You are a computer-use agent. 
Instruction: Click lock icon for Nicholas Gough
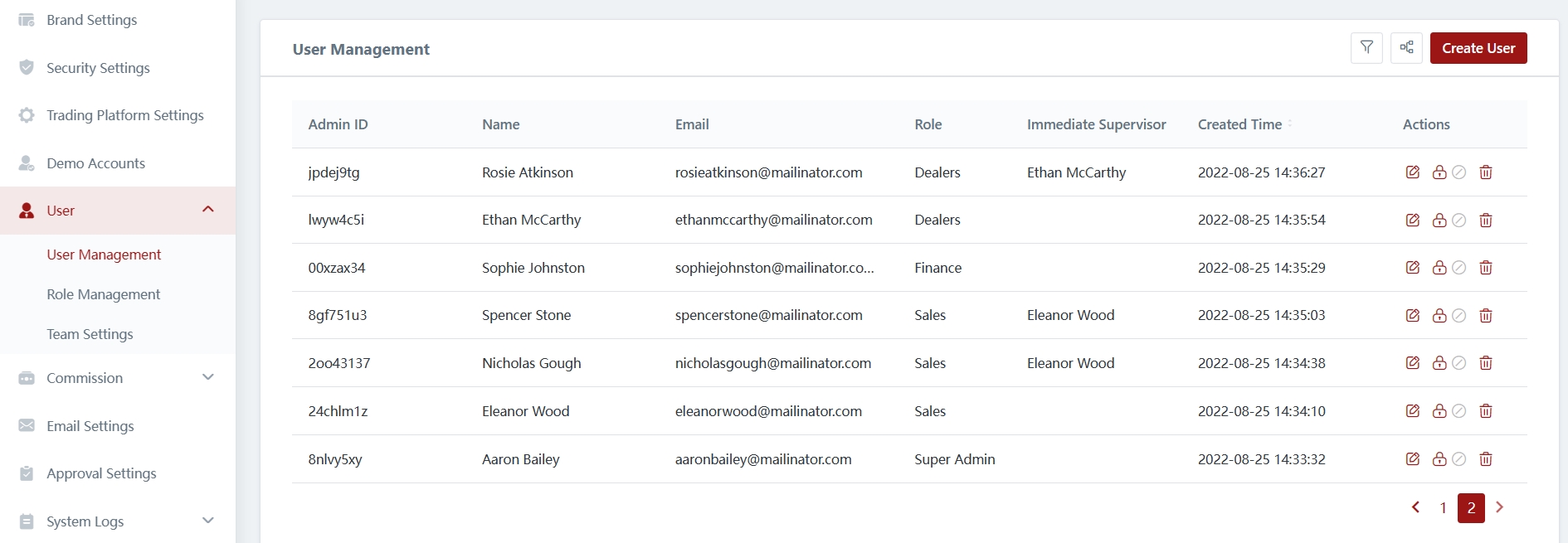[x=1439, y=363]
